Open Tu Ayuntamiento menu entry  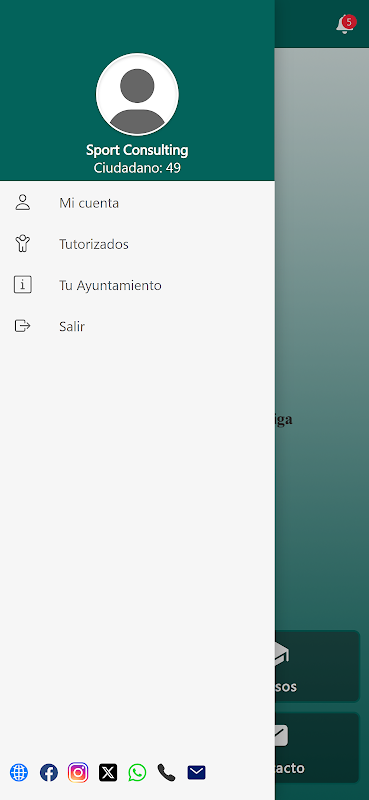137,285
